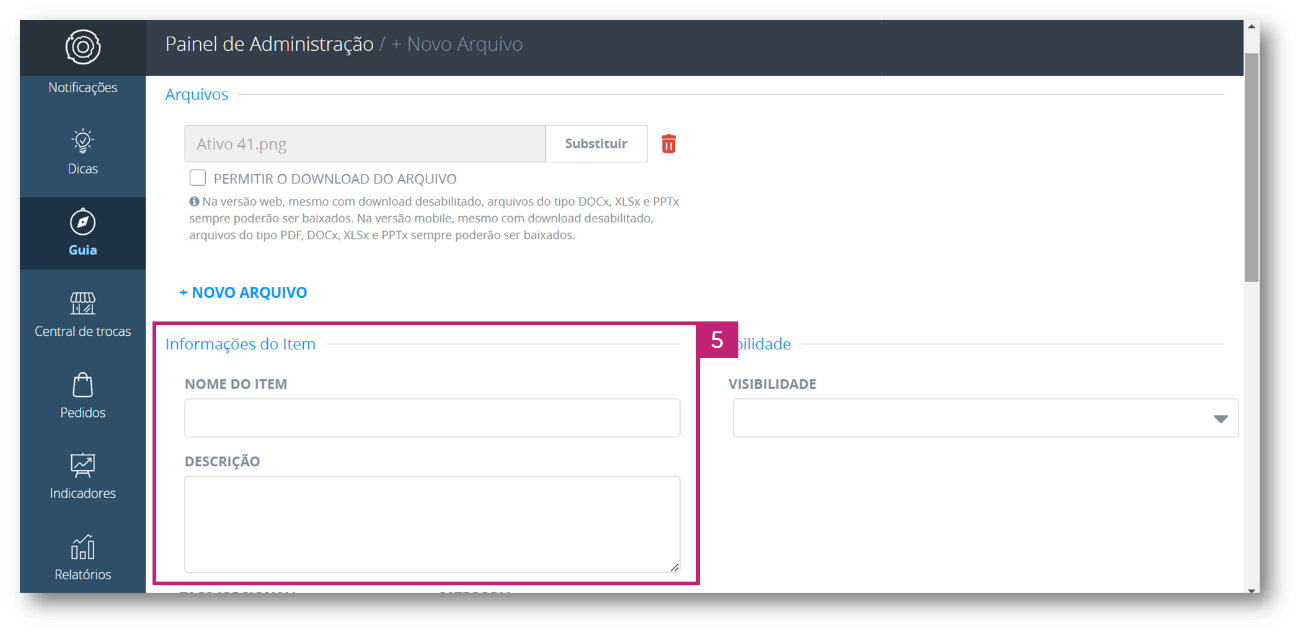Click the Indicadores label in sidebar
Viewport: 1300px width, 633px height.
tap(83, 493)
